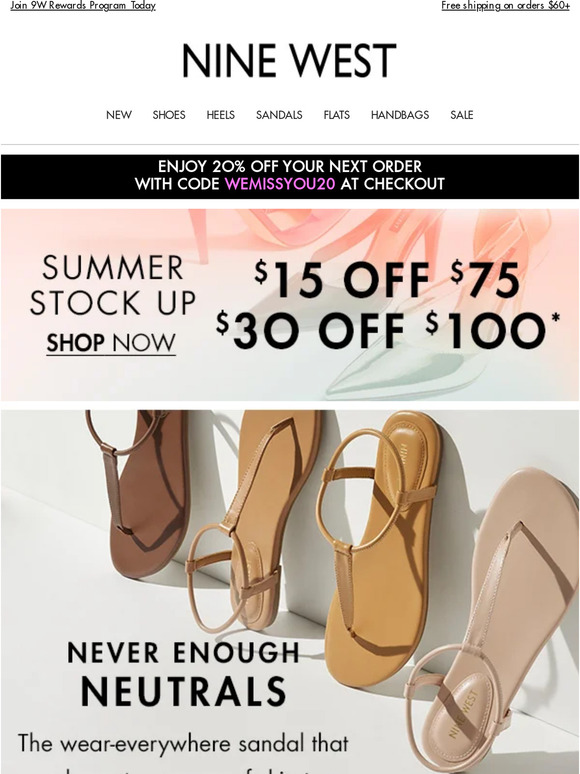Click the SUMMER STOCK UP heading
The width and height of the screenshot is (580, 774).
pyautogui.click(x=113, y=285)
